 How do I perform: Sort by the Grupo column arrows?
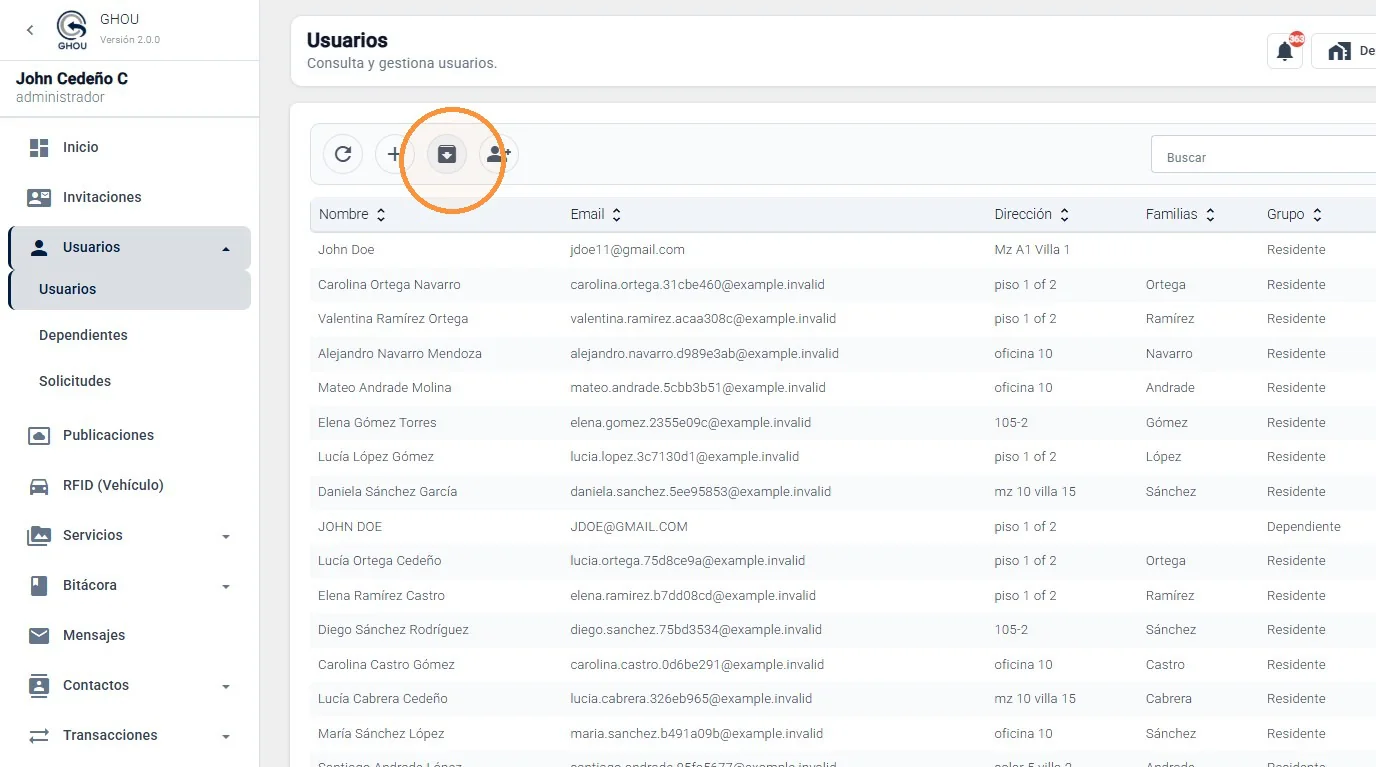point(1317,214)
